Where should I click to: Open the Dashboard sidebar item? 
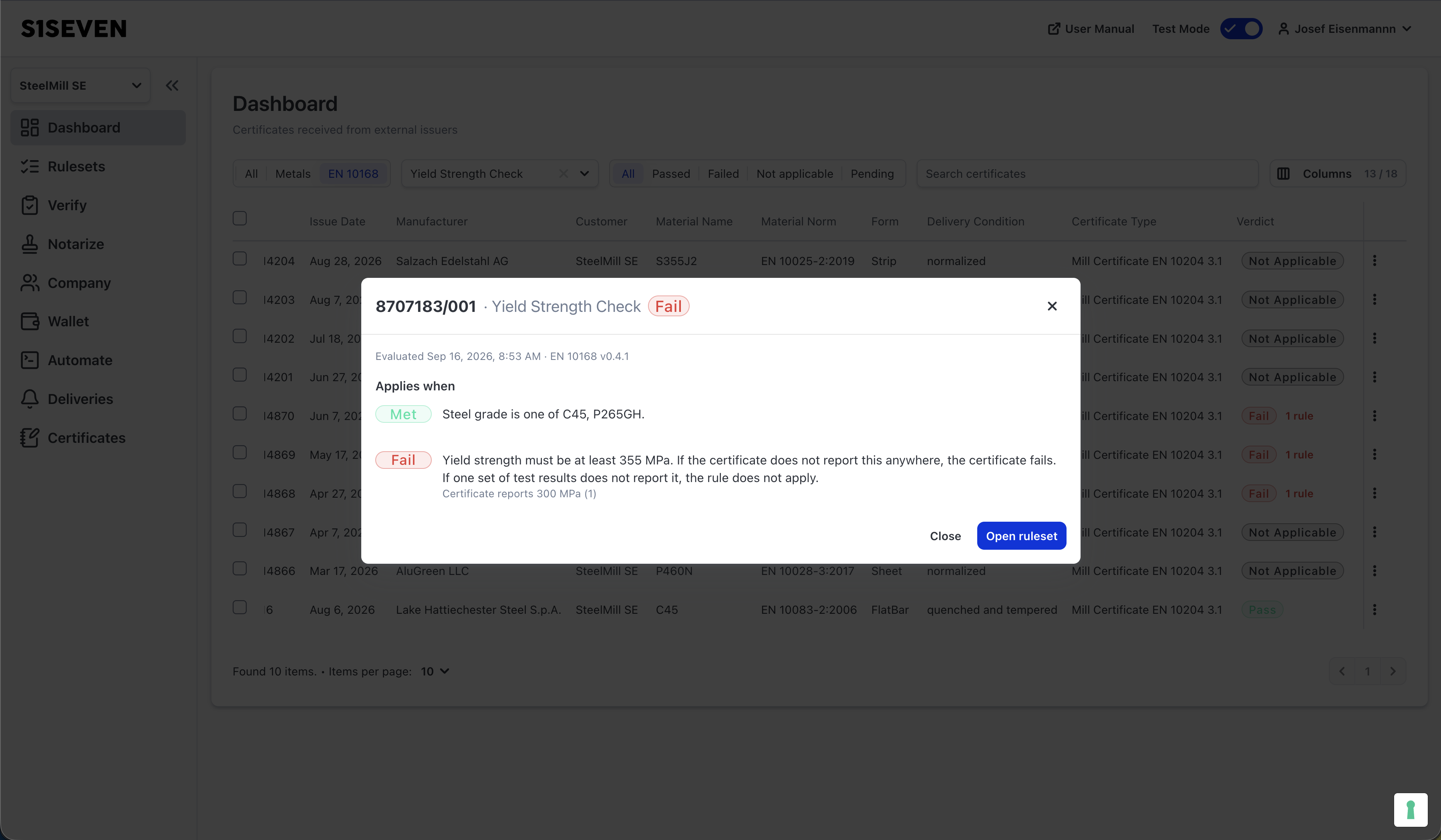click(x=98, y=127)
